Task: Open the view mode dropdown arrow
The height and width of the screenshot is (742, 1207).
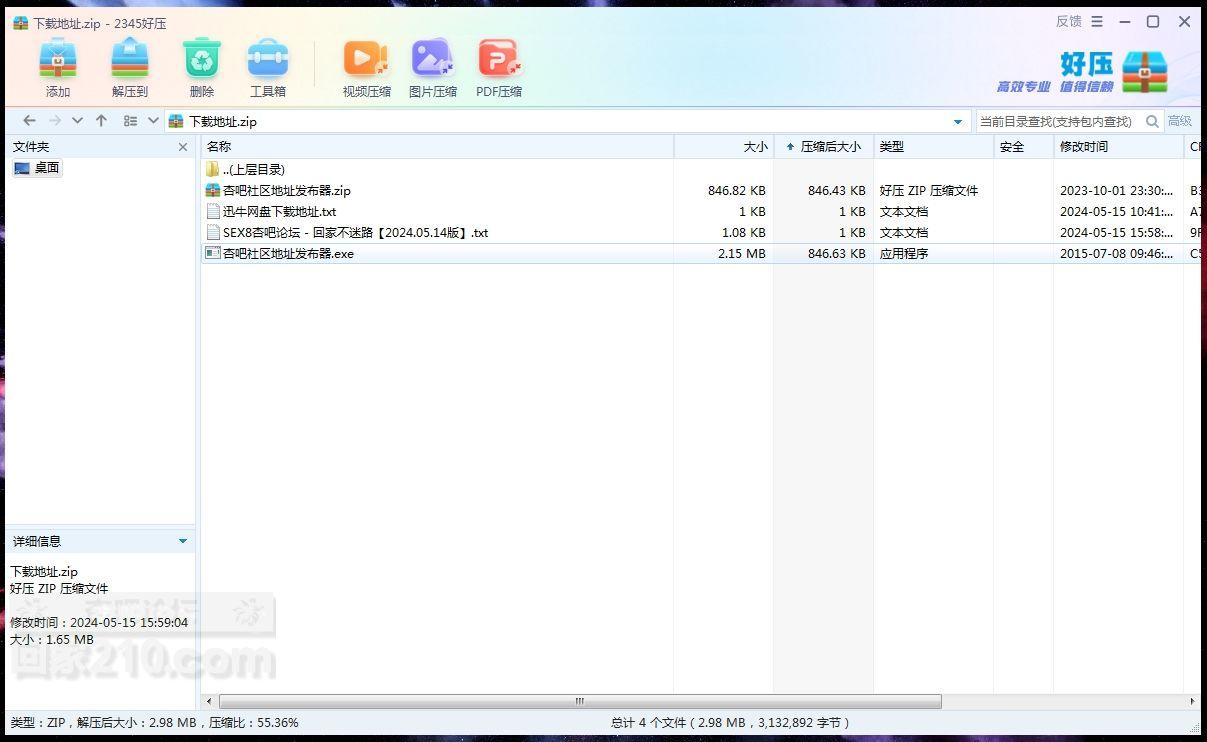Action: [x=153, y=121]
